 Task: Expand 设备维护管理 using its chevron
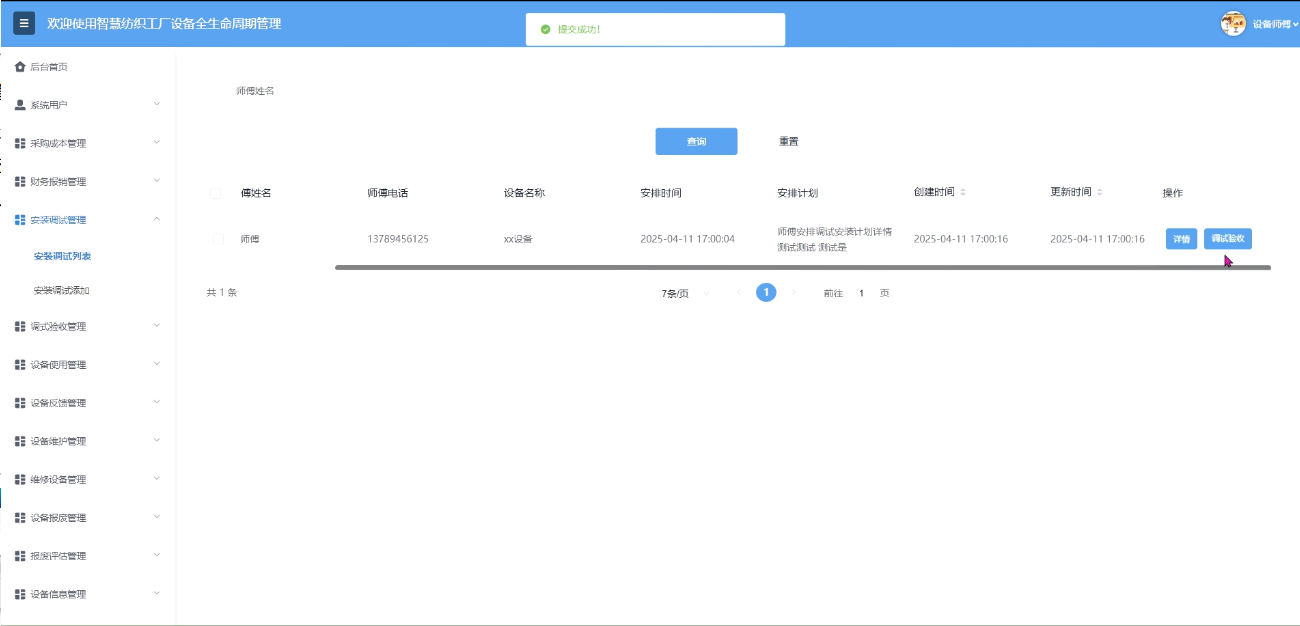click(157, 440)
